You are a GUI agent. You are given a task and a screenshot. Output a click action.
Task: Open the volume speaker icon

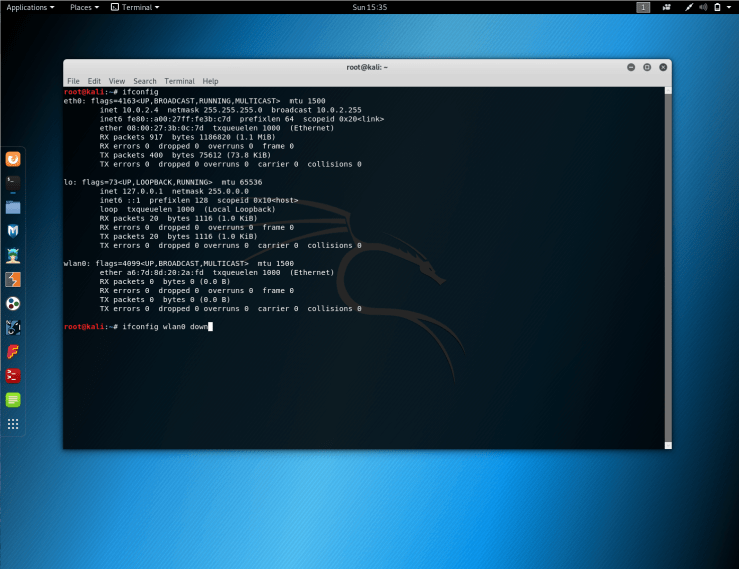703,7
